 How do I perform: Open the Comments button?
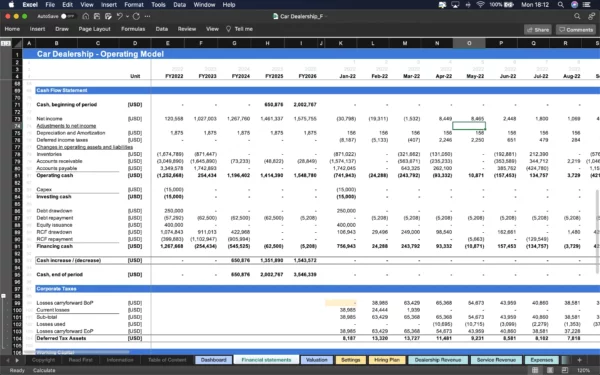tap(576, 29)
